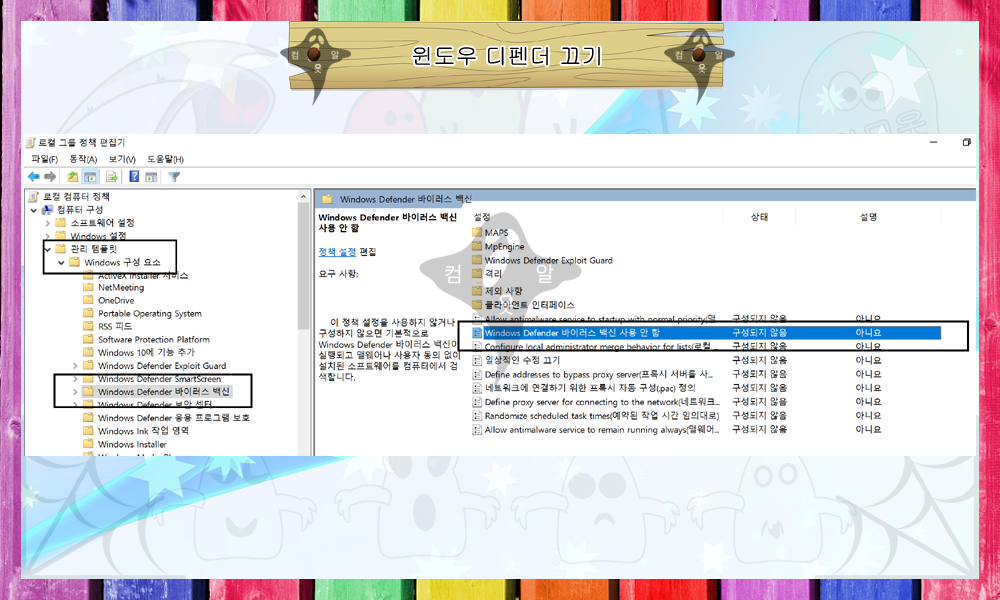
Task: Toggle the Show/Hide Console Tree toolbar icon
Action: pyautogui.click(x=91, y=177)
